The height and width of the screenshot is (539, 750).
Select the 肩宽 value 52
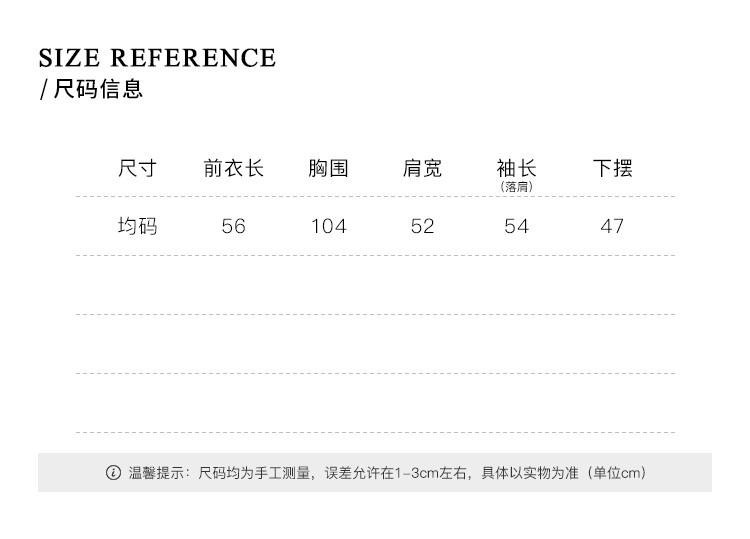tap(422, 227)
